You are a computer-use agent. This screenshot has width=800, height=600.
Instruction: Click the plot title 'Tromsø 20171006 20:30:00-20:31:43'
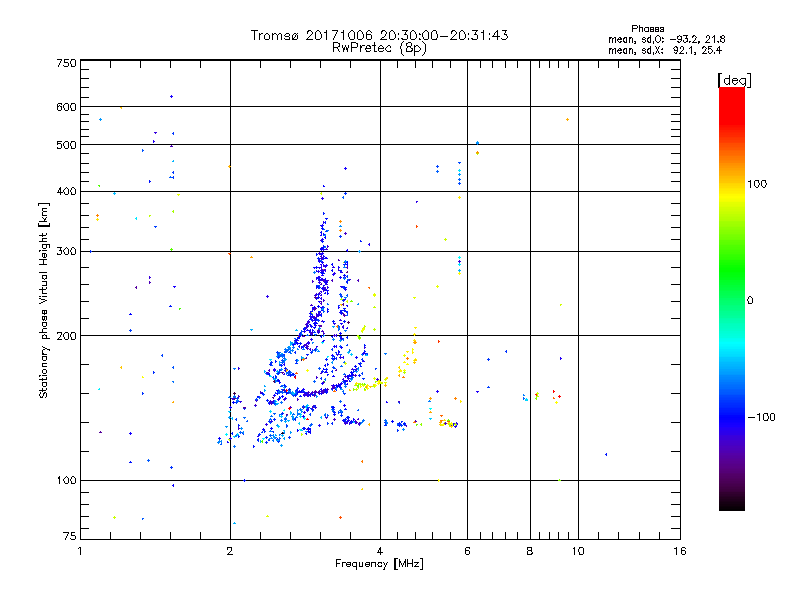379,35
